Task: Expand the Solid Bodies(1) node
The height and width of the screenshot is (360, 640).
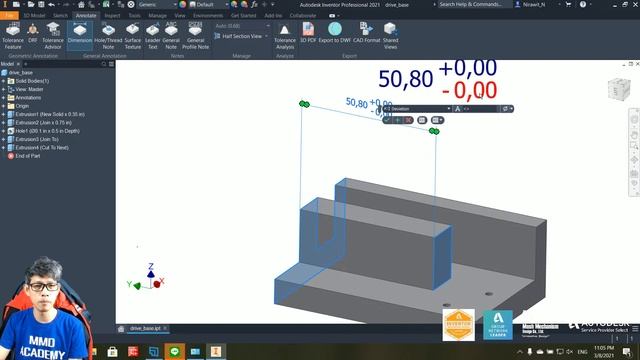Action: coord(4,81)
